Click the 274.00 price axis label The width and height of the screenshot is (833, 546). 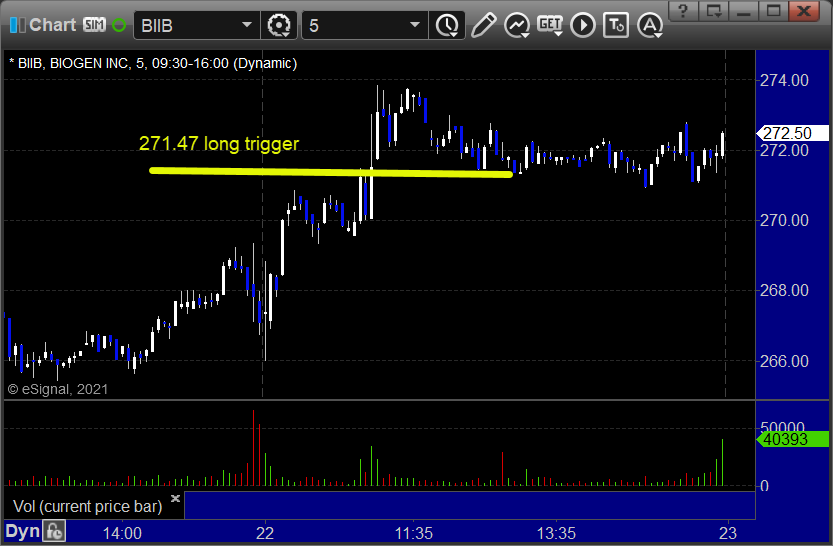[x=784, y=80]
